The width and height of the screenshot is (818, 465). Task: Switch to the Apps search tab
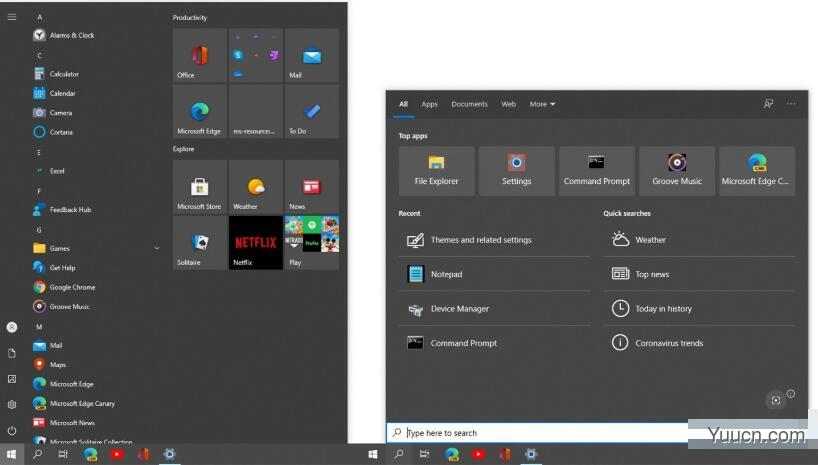pyautogui.click(x=429, y=104)
